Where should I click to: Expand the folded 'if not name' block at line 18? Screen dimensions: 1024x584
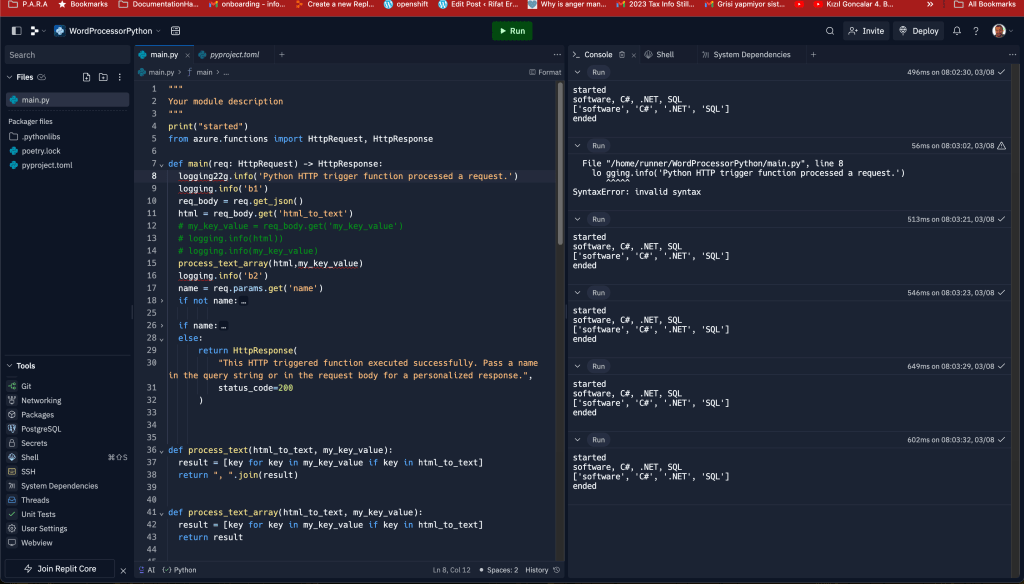click(162, 300)
